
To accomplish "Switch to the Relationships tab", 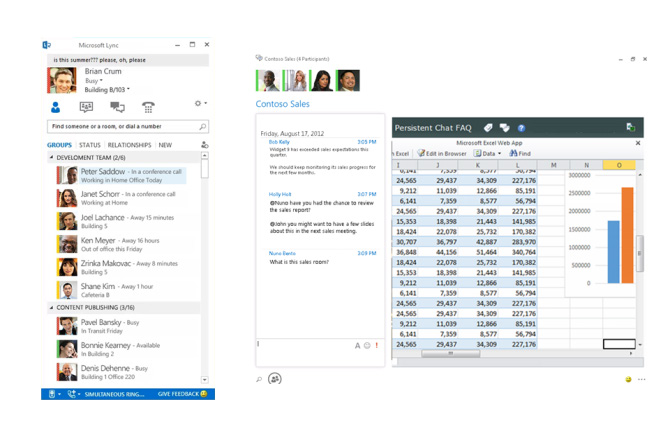I will click(129, 145).
